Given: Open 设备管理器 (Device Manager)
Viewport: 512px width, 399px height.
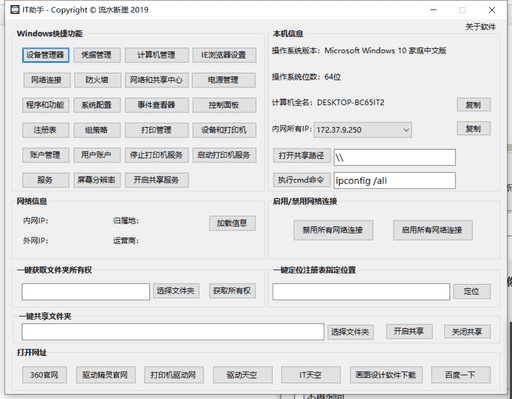Looking at the screenshot, I should 46,55.
